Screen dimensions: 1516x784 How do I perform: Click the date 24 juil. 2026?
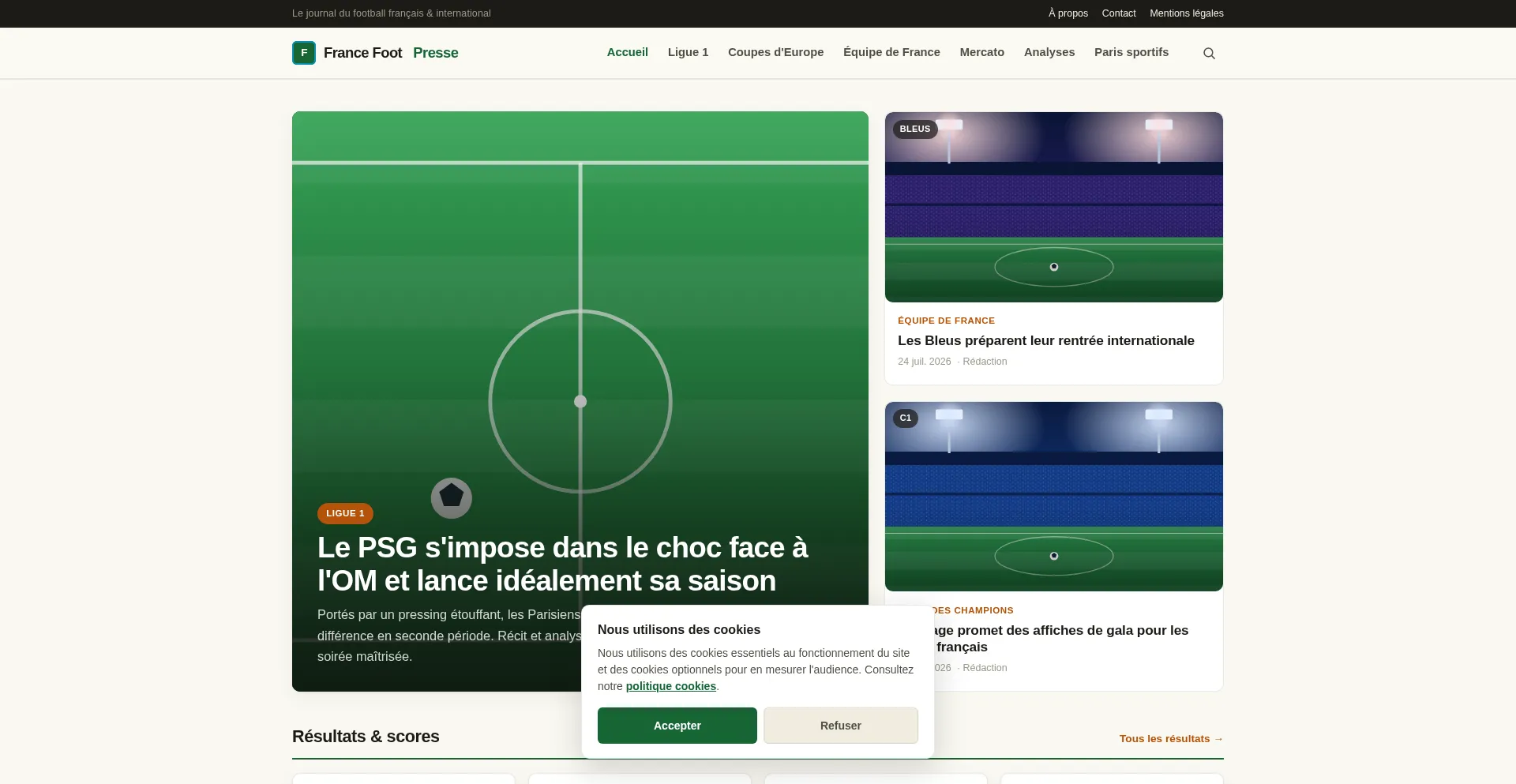[x=924, y=362]
